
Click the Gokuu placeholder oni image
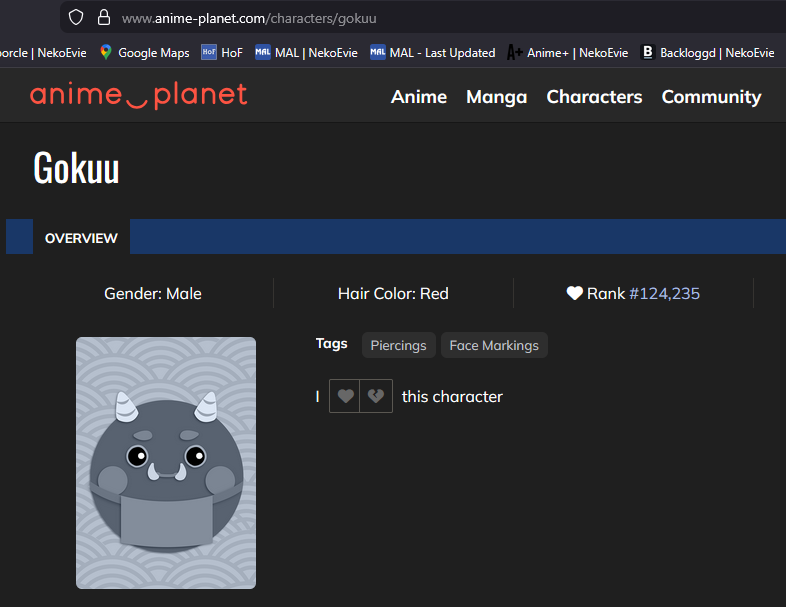[x=166, y=463]
